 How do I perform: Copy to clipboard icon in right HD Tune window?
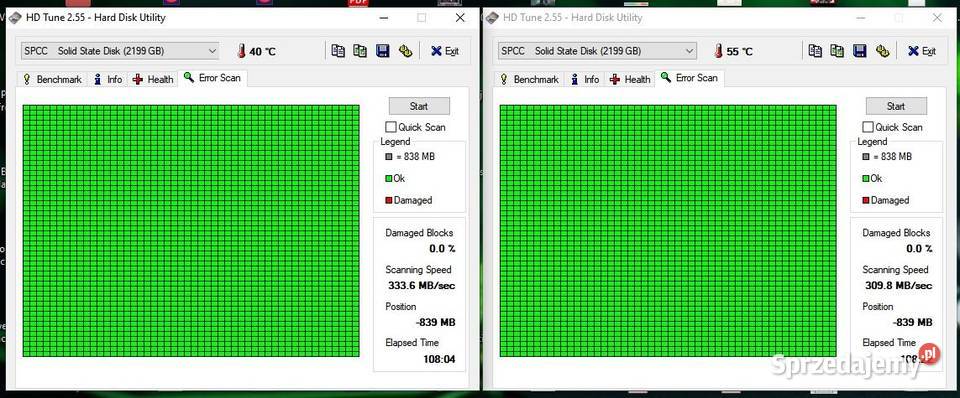(x=815, y=51)
